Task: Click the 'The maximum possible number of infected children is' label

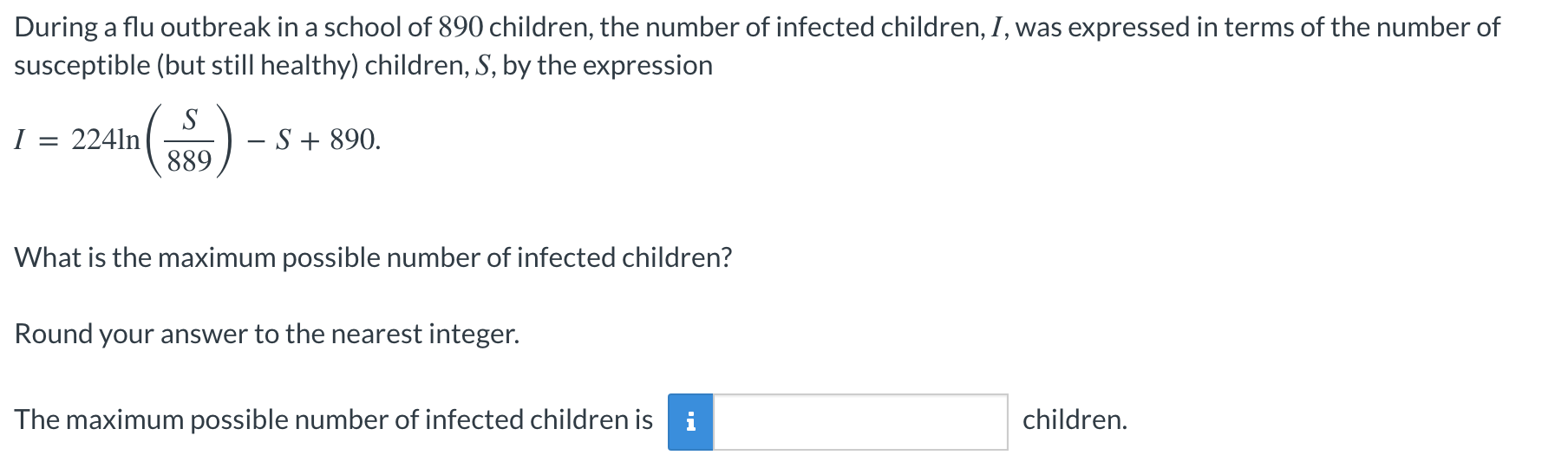Action: click(x=334, y=420)
